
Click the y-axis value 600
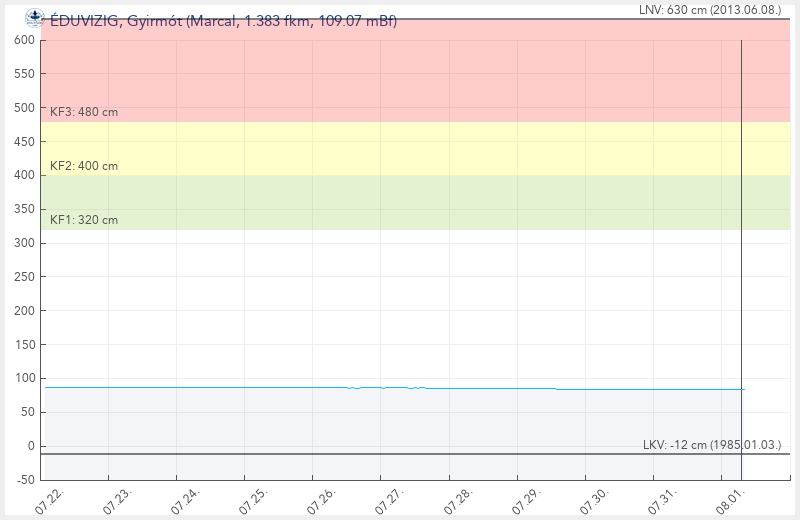pos(24,40)
